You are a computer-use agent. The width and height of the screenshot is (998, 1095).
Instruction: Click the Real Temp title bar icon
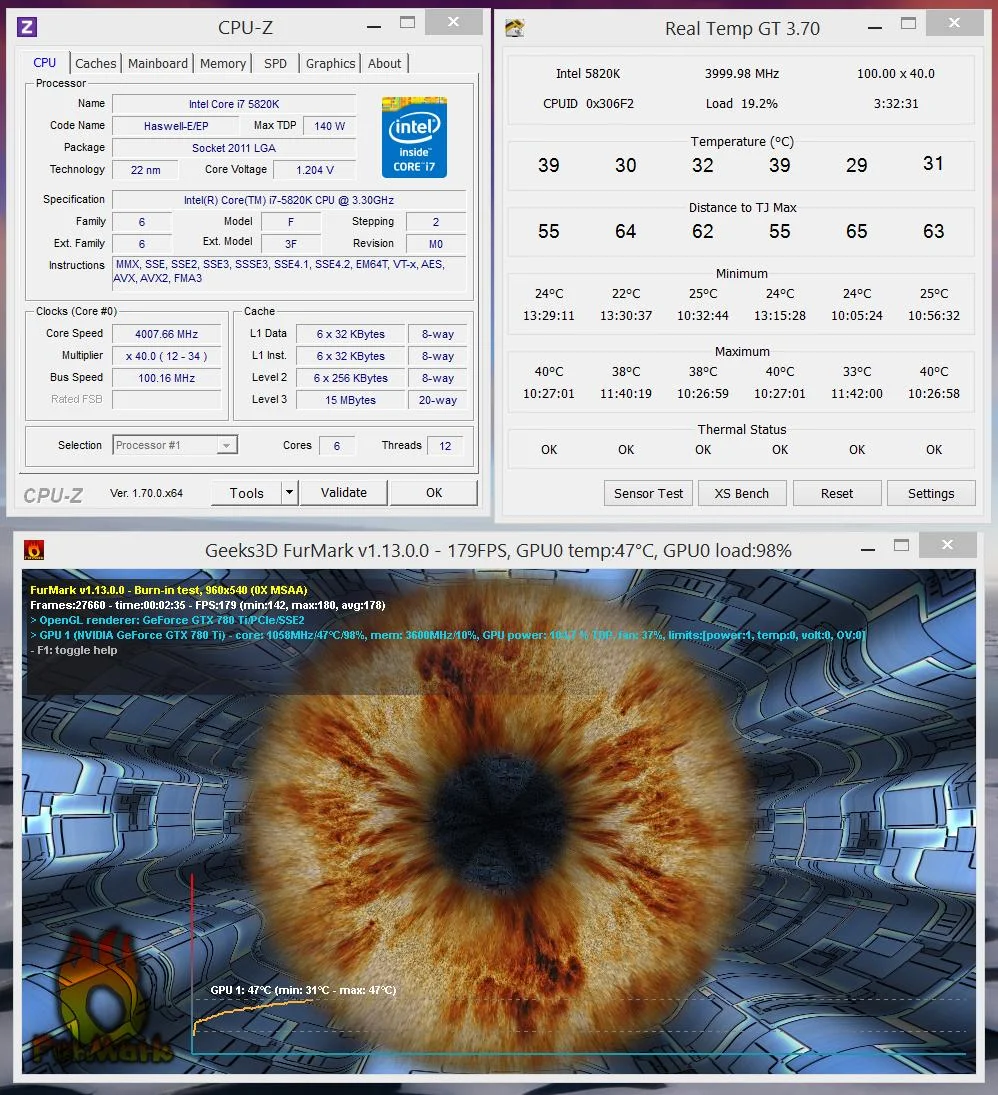(x=515, y=28)
